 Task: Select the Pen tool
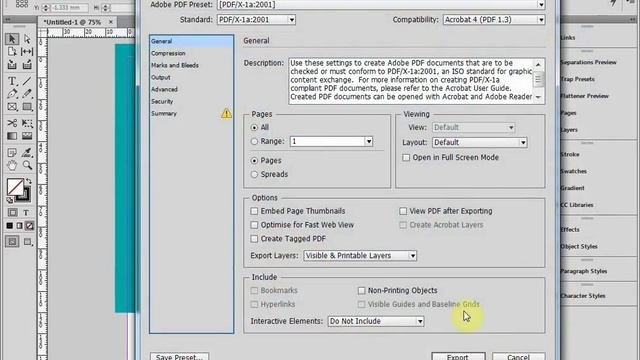click(12, 94)
